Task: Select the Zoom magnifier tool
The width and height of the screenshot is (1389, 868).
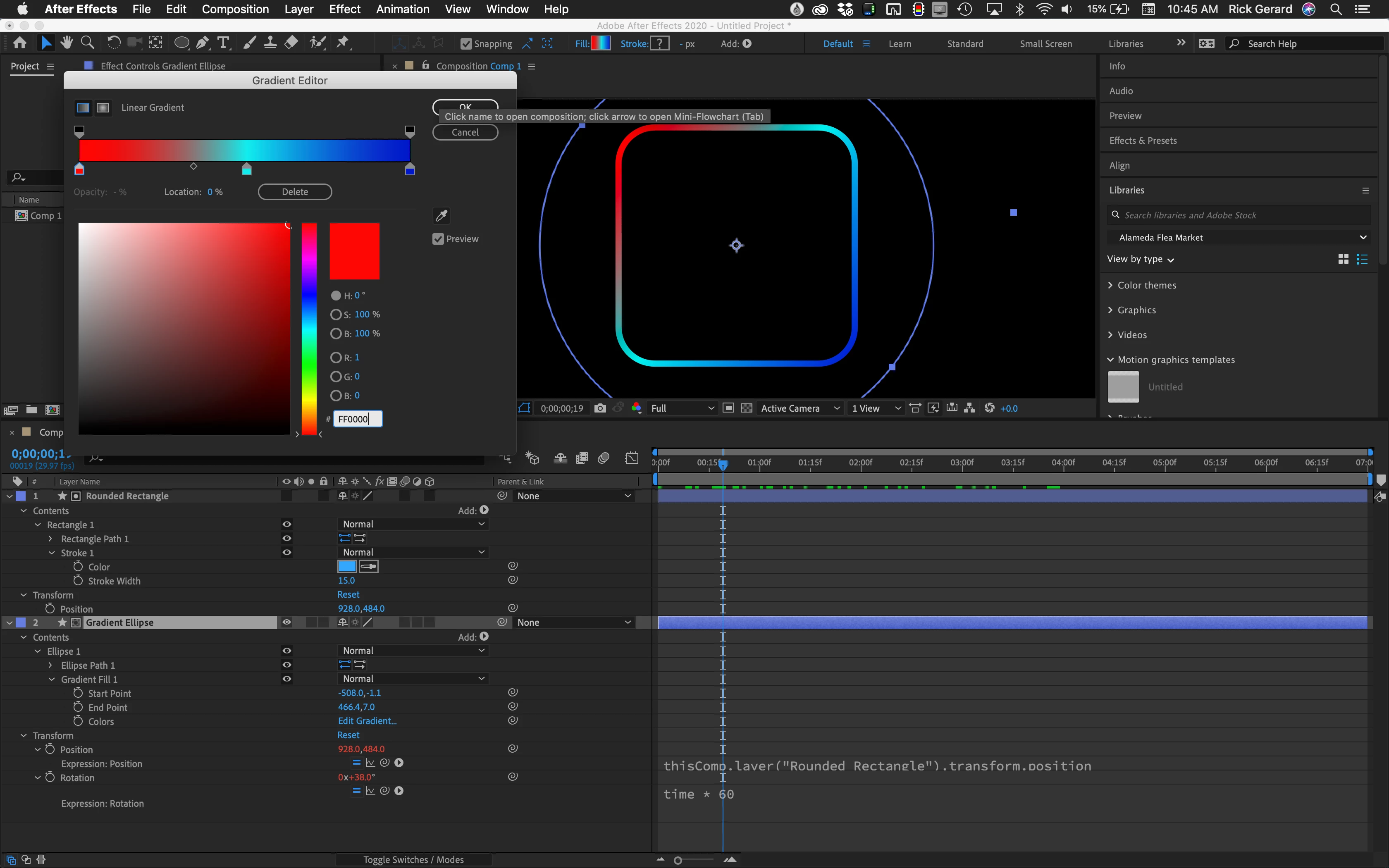Action: [87, 43]
